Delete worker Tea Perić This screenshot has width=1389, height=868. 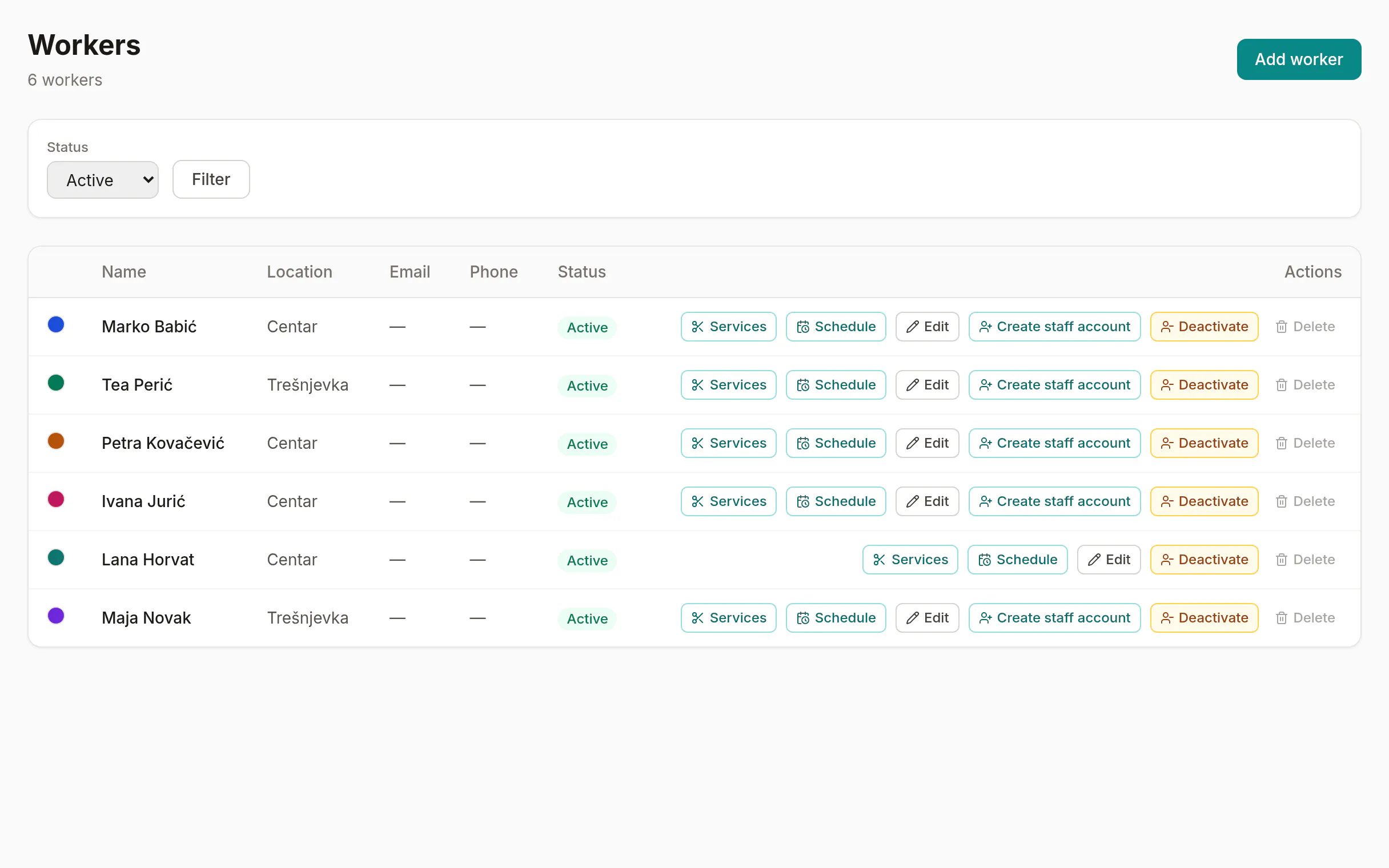click(x=1305, y=385)
